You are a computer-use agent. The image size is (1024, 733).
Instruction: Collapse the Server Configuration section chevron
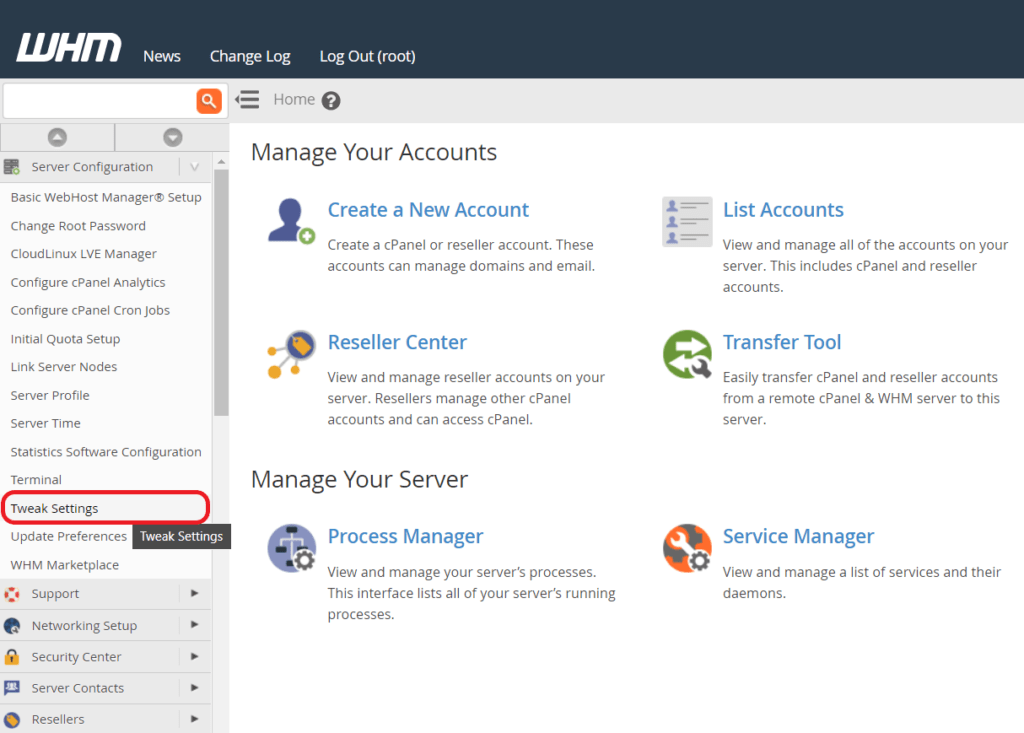(x=195, y=167)
